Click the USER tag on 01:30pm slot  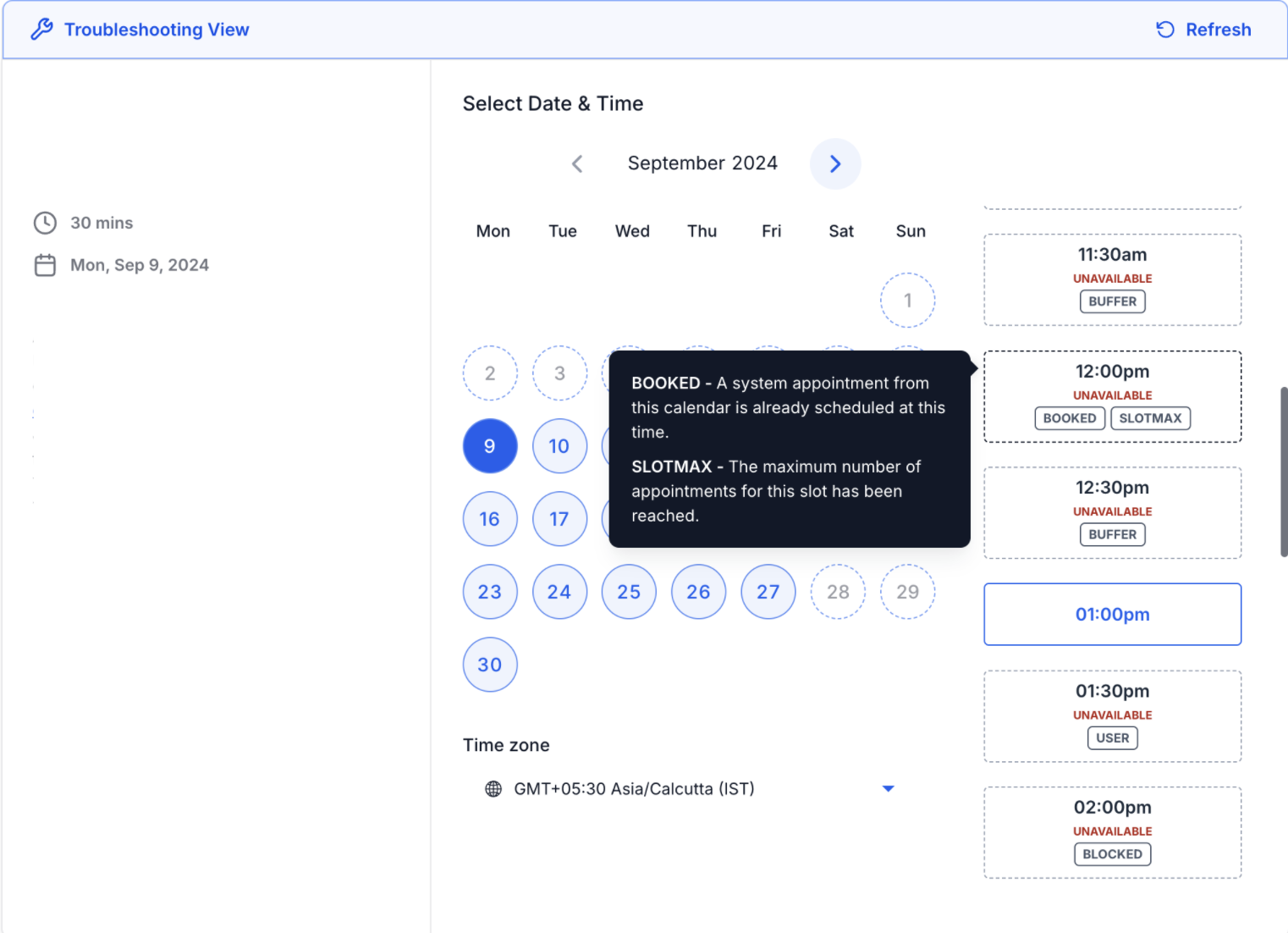(1112, 738)
